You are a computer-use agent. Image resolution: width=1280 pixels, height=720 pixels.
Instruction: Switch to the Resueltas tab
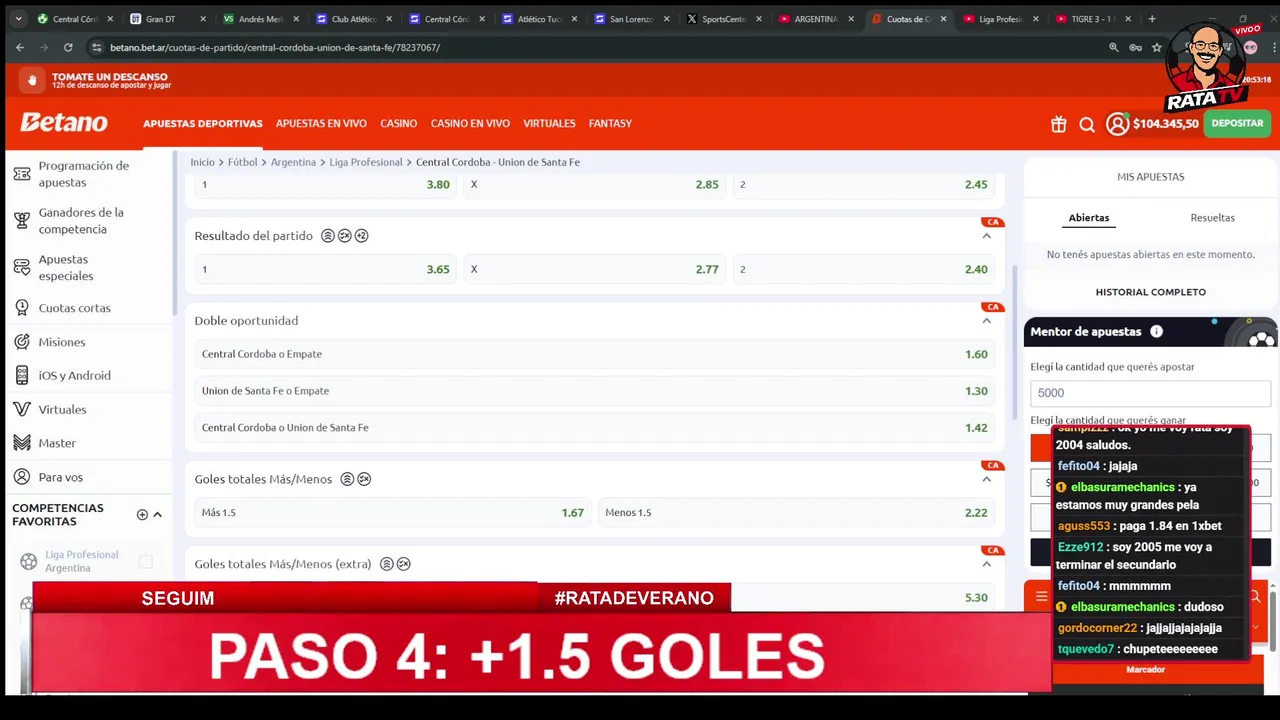click(1212, 217)
